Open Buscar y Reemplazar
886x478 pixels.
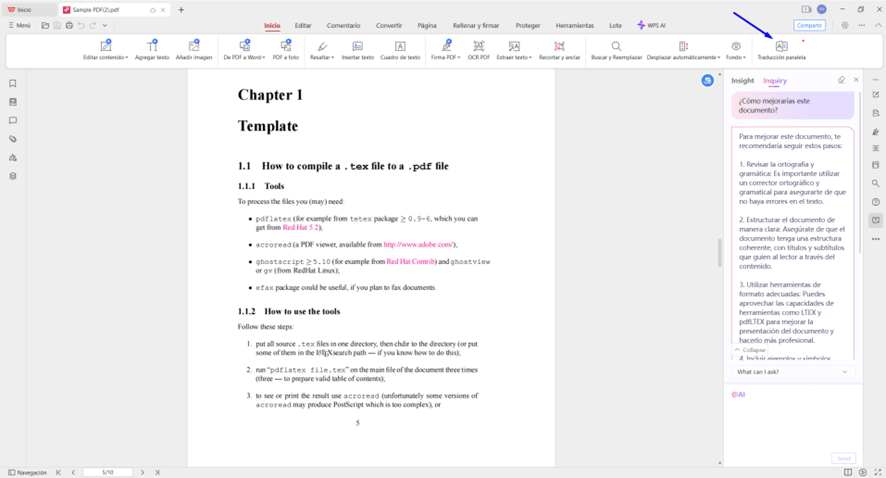point(616,50)
